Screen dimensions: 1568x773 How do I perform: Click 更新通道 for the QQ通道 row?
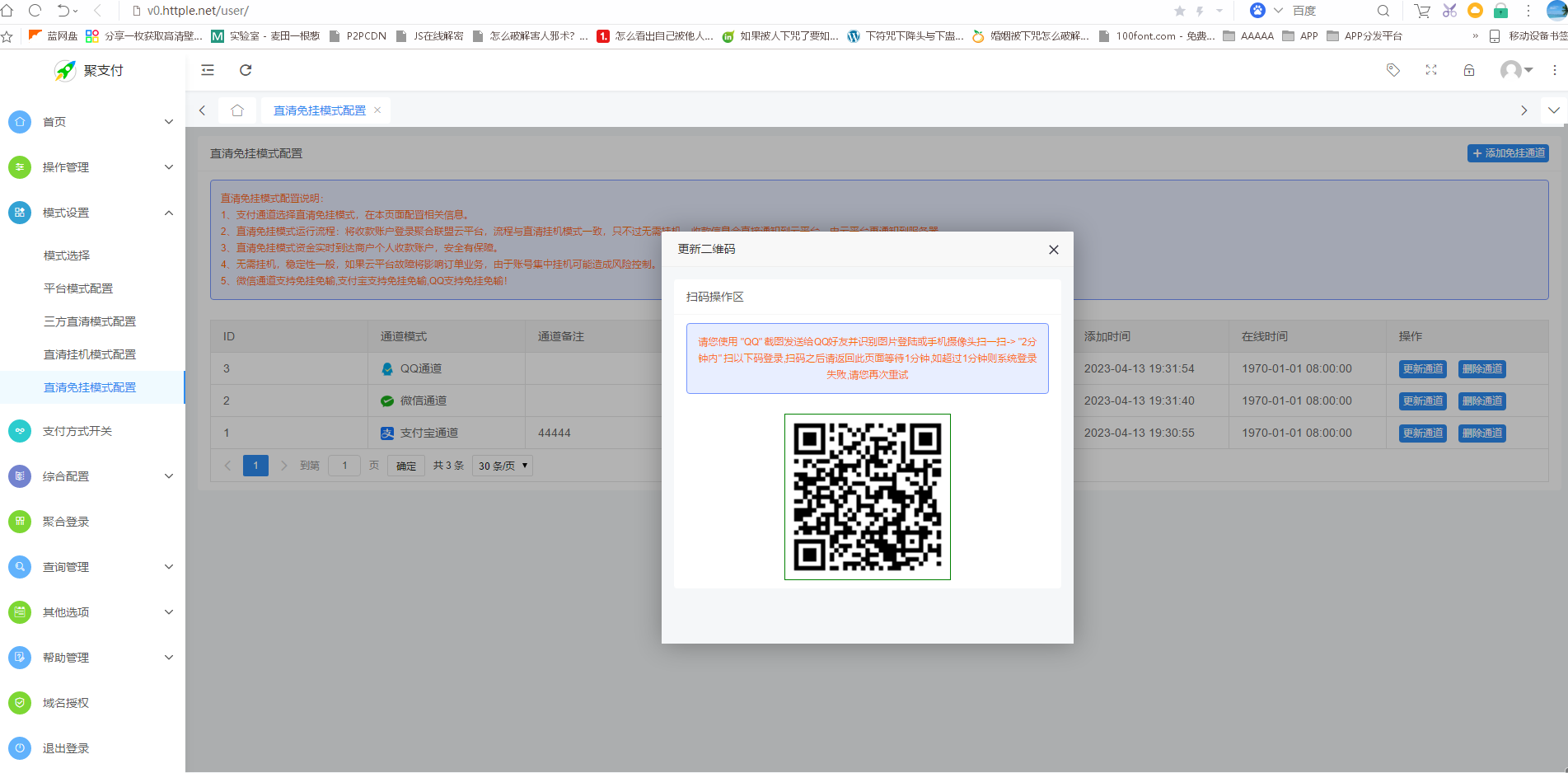point(1423,369)
